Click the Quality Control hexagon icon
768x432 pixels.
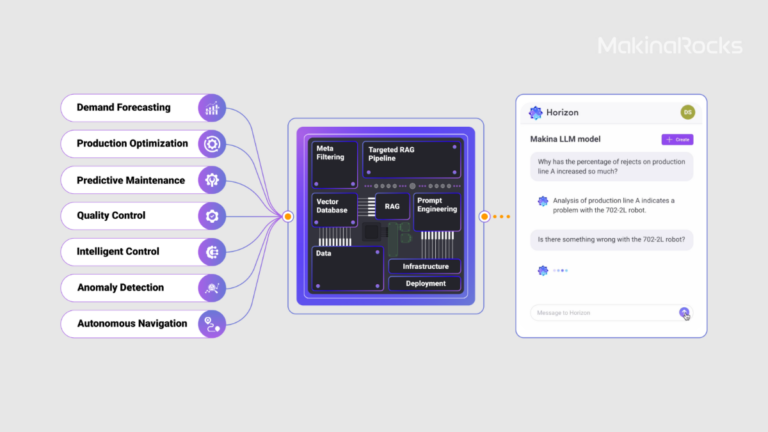pos(212,216)
